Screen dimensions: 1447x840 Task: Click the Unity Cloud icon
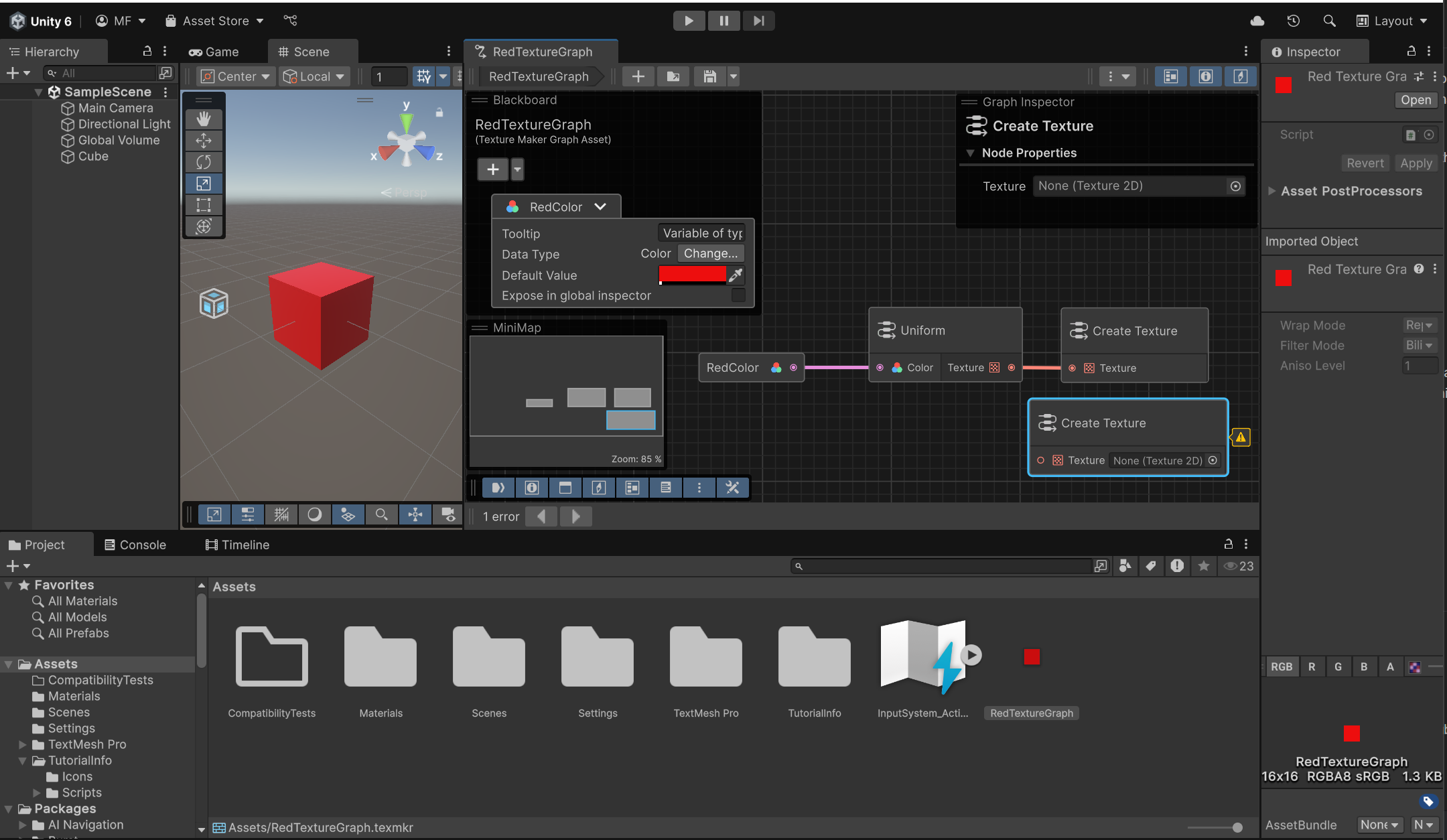click(x=1256, y=21)
